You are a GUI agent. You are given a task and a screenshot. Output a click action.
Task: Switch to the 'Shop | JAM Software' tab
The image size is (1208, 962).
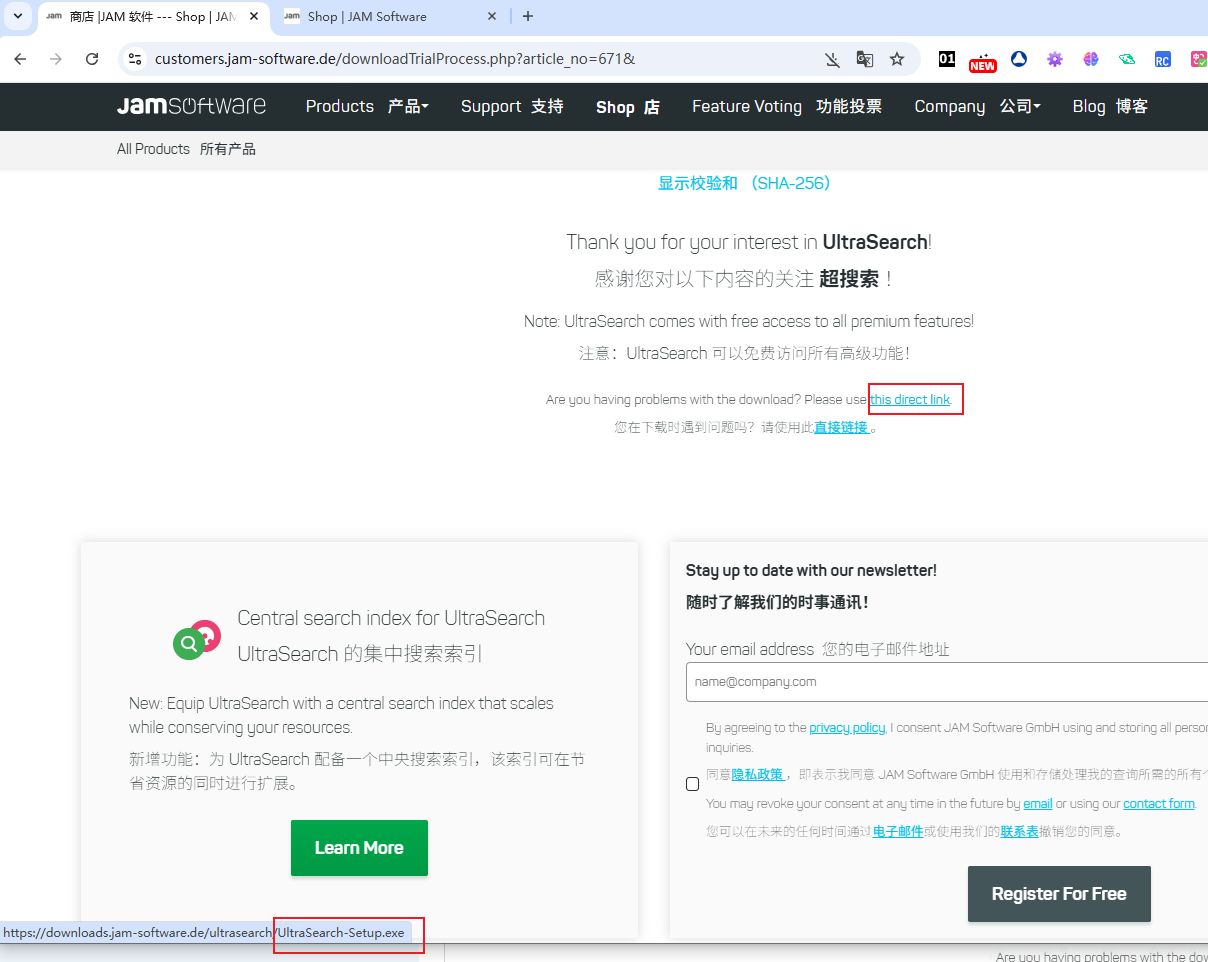tap(391, 16)
